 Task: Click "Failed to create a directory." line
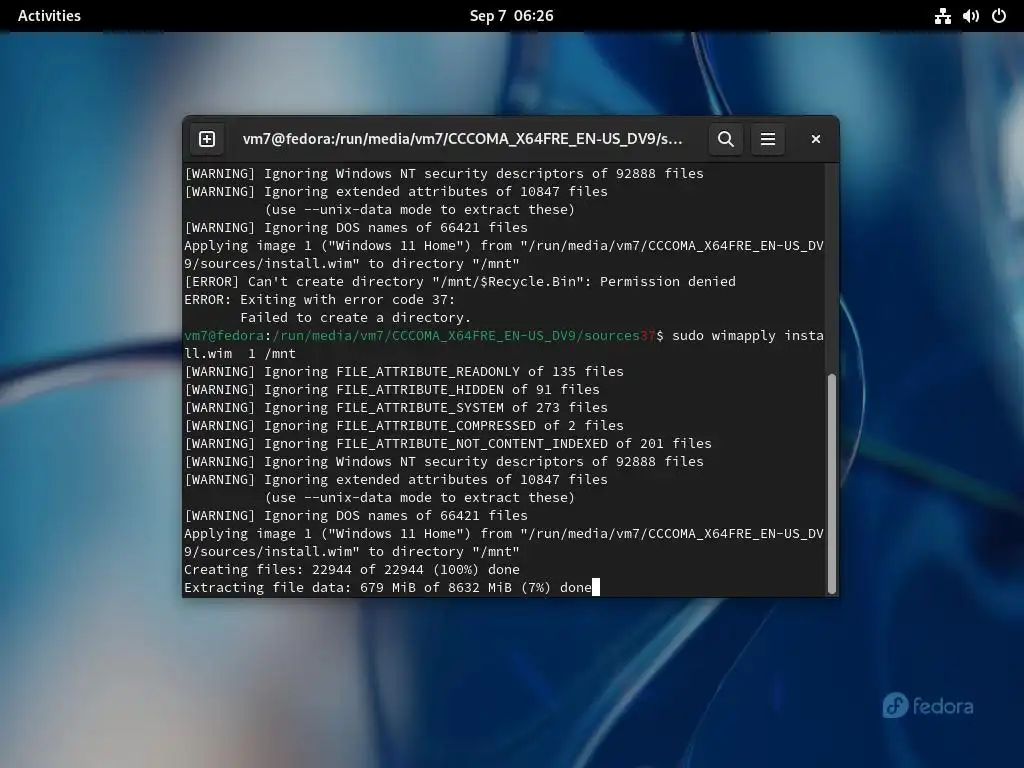pos(355,317)
